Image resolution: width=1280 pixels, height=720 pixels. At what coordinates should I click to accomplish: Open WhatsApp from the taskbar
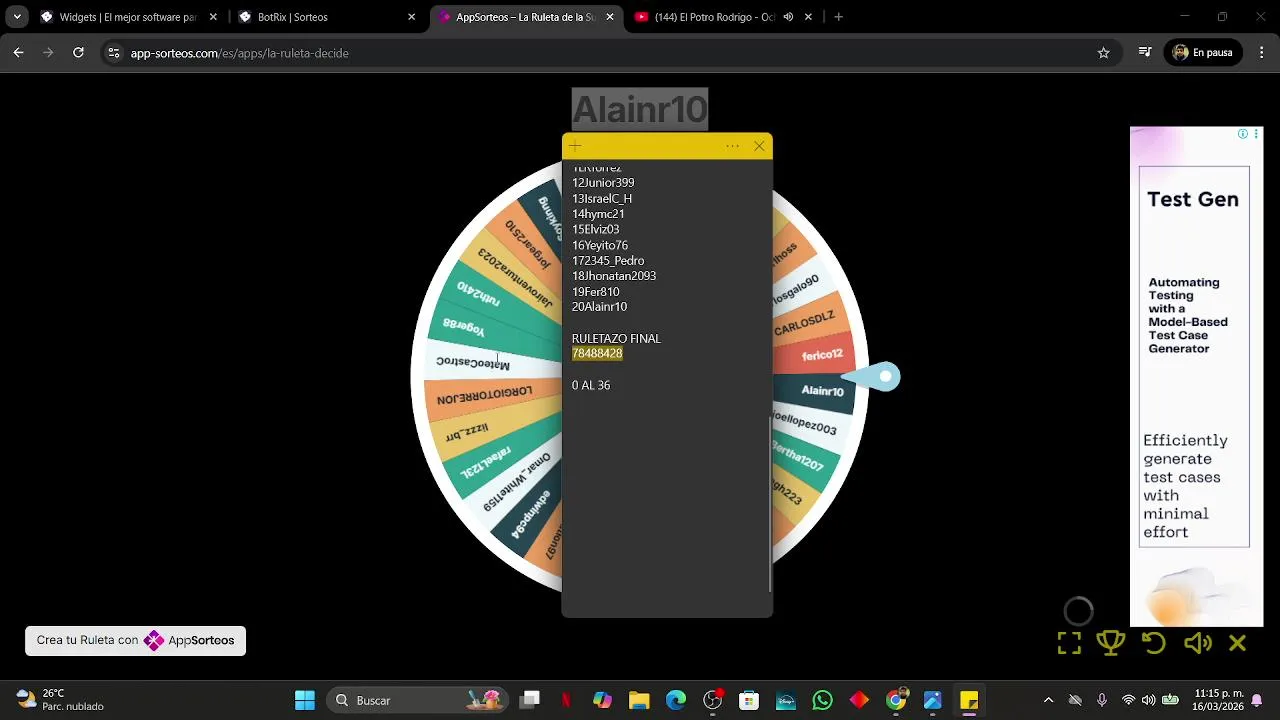(x=822, y=700)
